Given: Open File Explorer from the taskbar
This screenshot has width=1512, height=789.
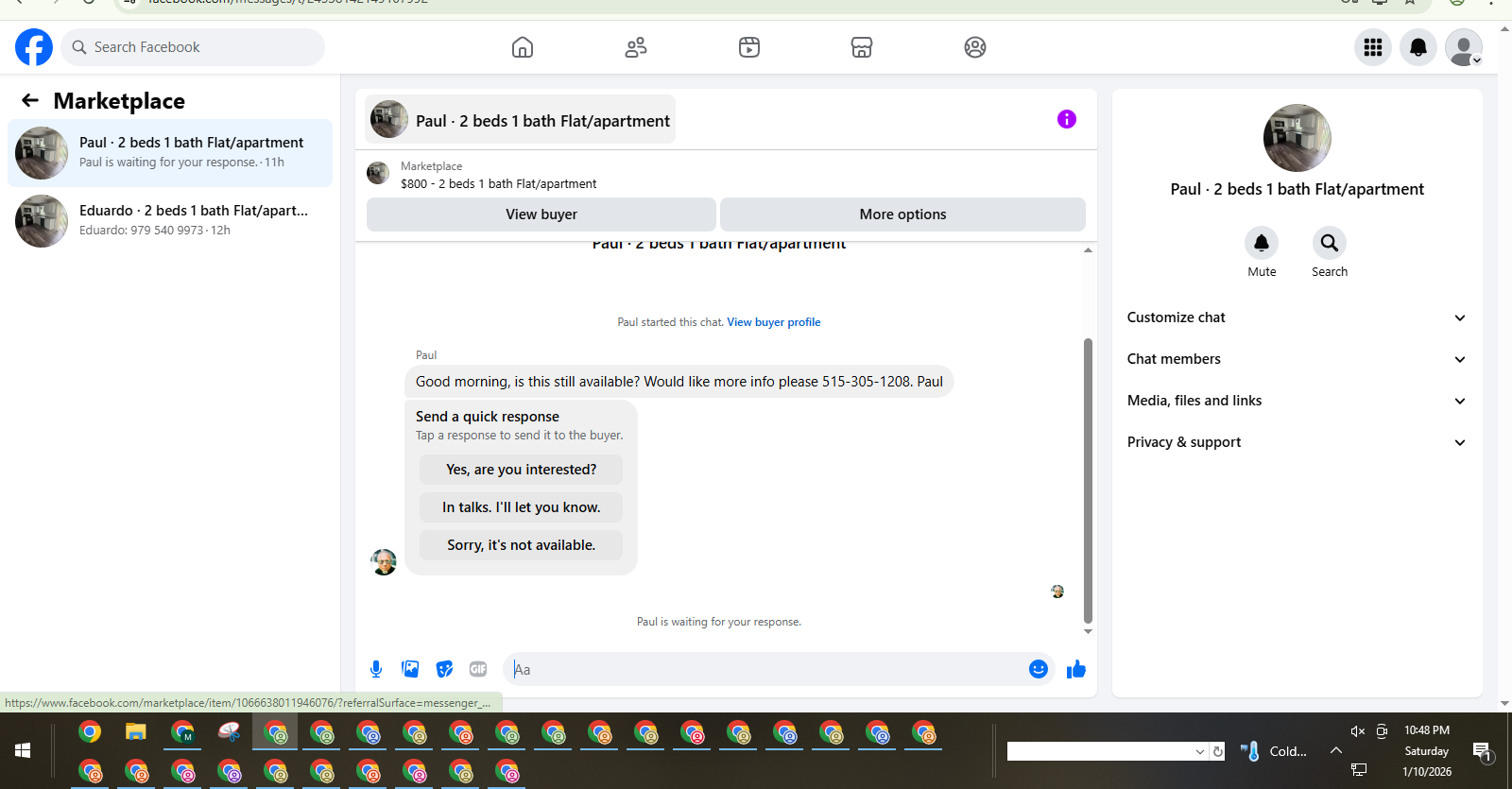Looking at the screenshot, I should coord(136,732).
